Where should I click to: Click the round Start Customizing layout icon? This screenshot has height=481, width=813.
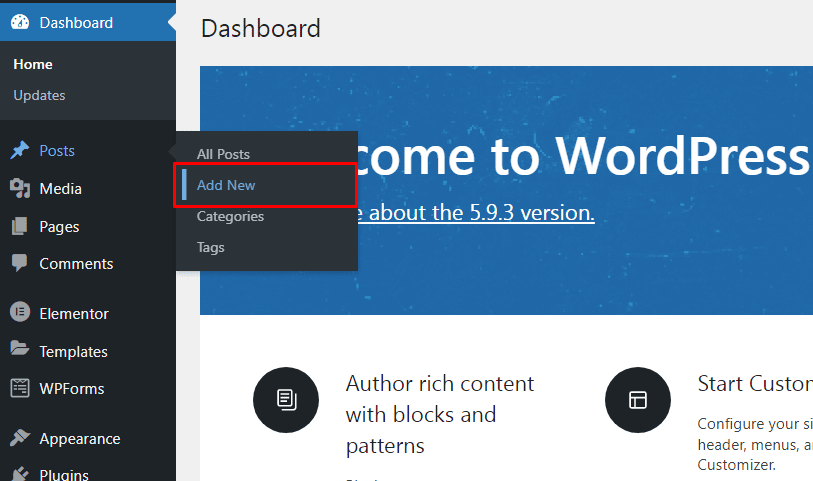[x=638, y=400]
